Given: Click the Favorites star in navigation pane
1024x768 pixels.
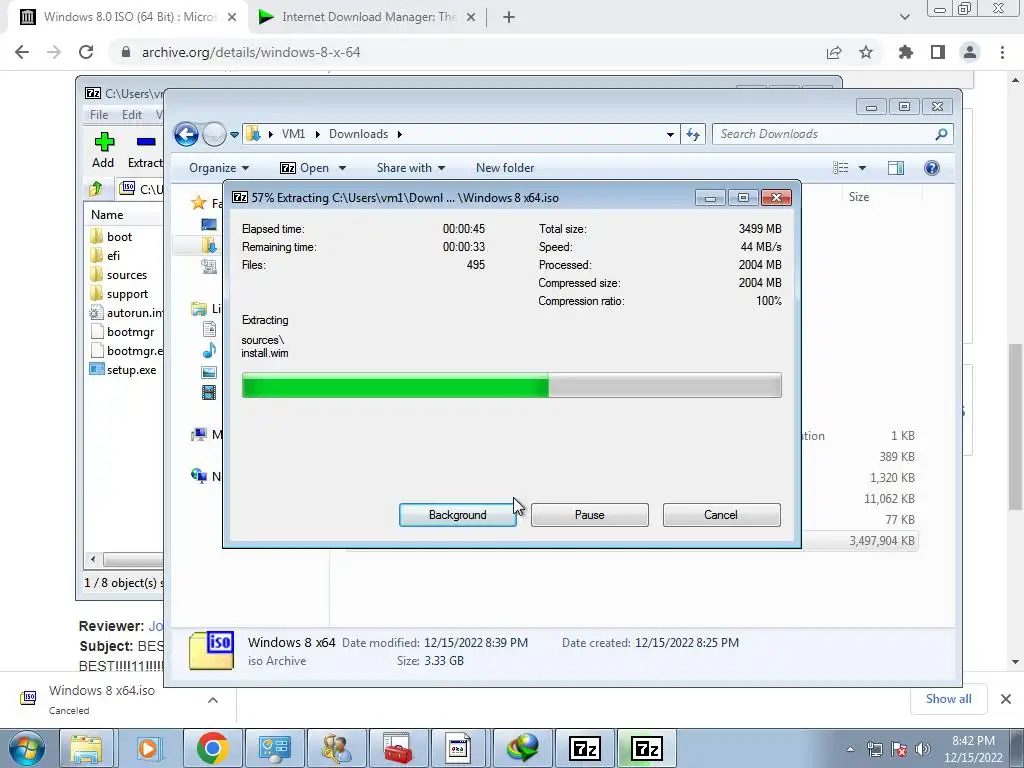Looking at the screenshot, I should [x=199, y=203].
